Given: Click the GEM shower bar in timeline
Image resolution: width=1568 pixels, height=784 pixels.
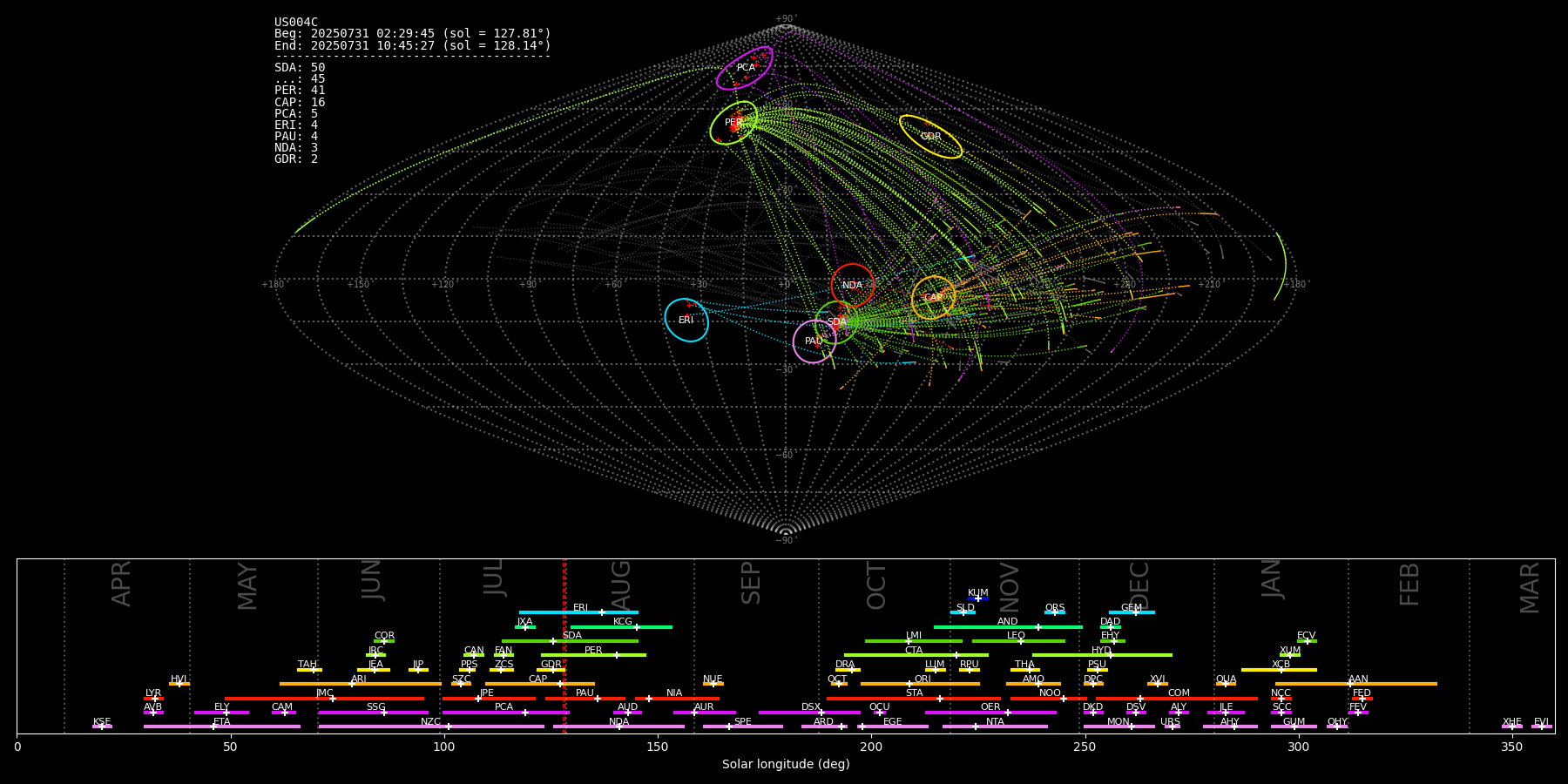Looking at the screenshot, I should pyautogui.click(x=1132, y=612).
